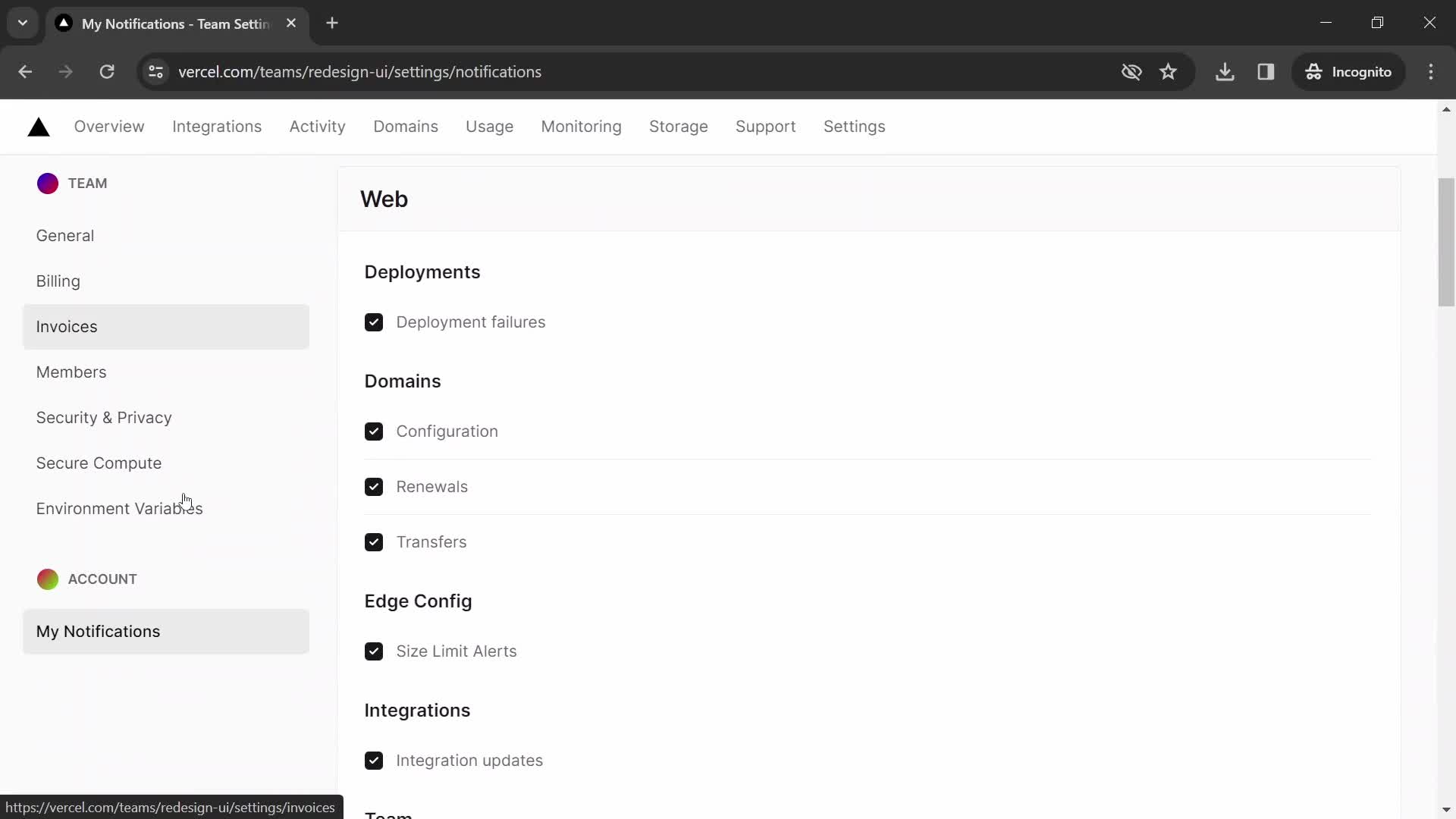Click the Vercel triangle logo icon

point(38,126)
